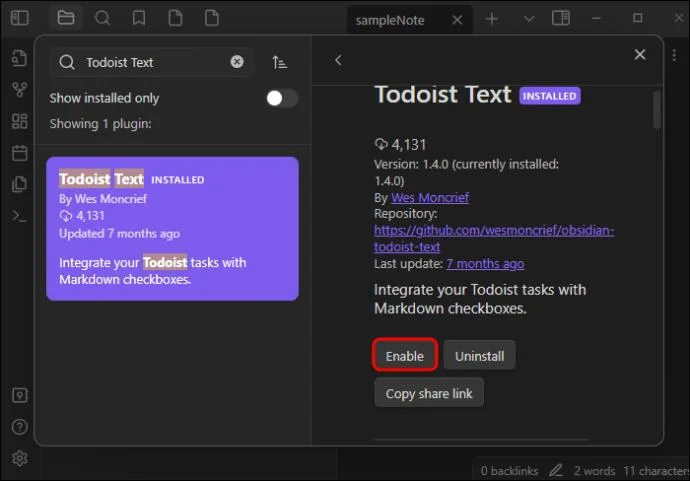Toggle the left sidebar icon
Screen dimensions: 690x481
click(x=20, y=18)
